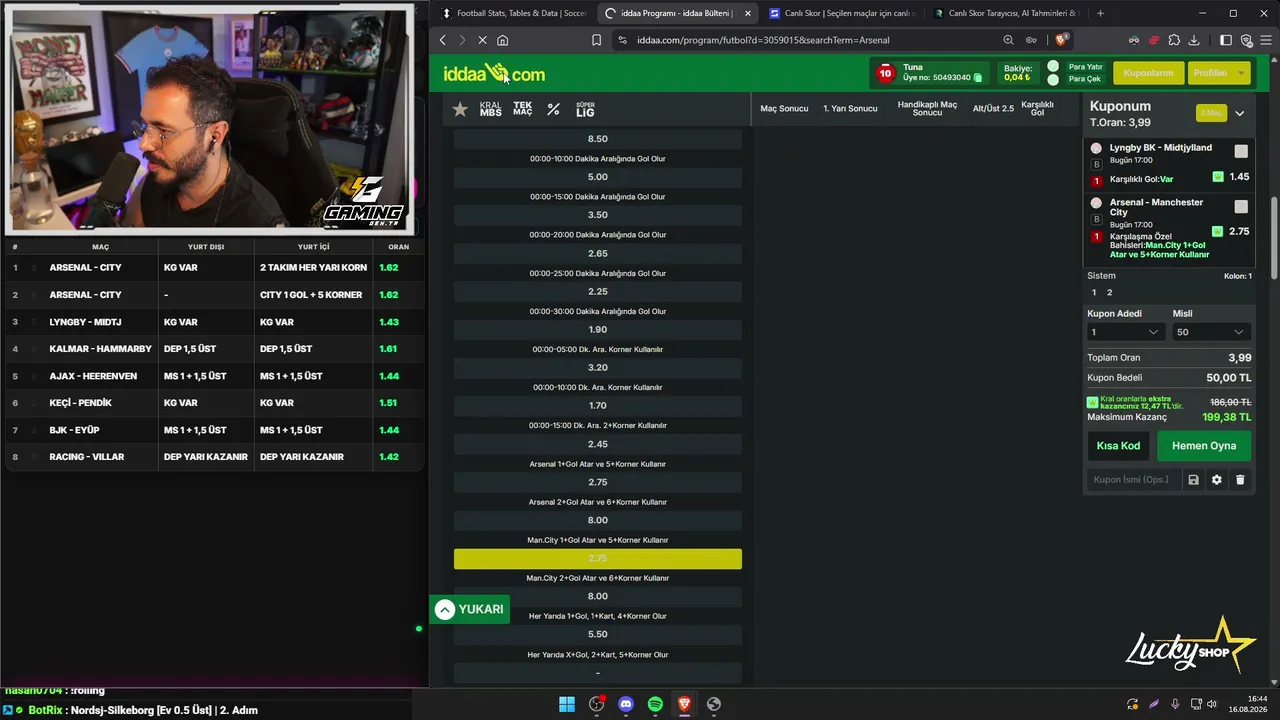This screenshot has height=720, width=1280.
Task: Open Spotify from the taskbar
Action: (655, 704)
